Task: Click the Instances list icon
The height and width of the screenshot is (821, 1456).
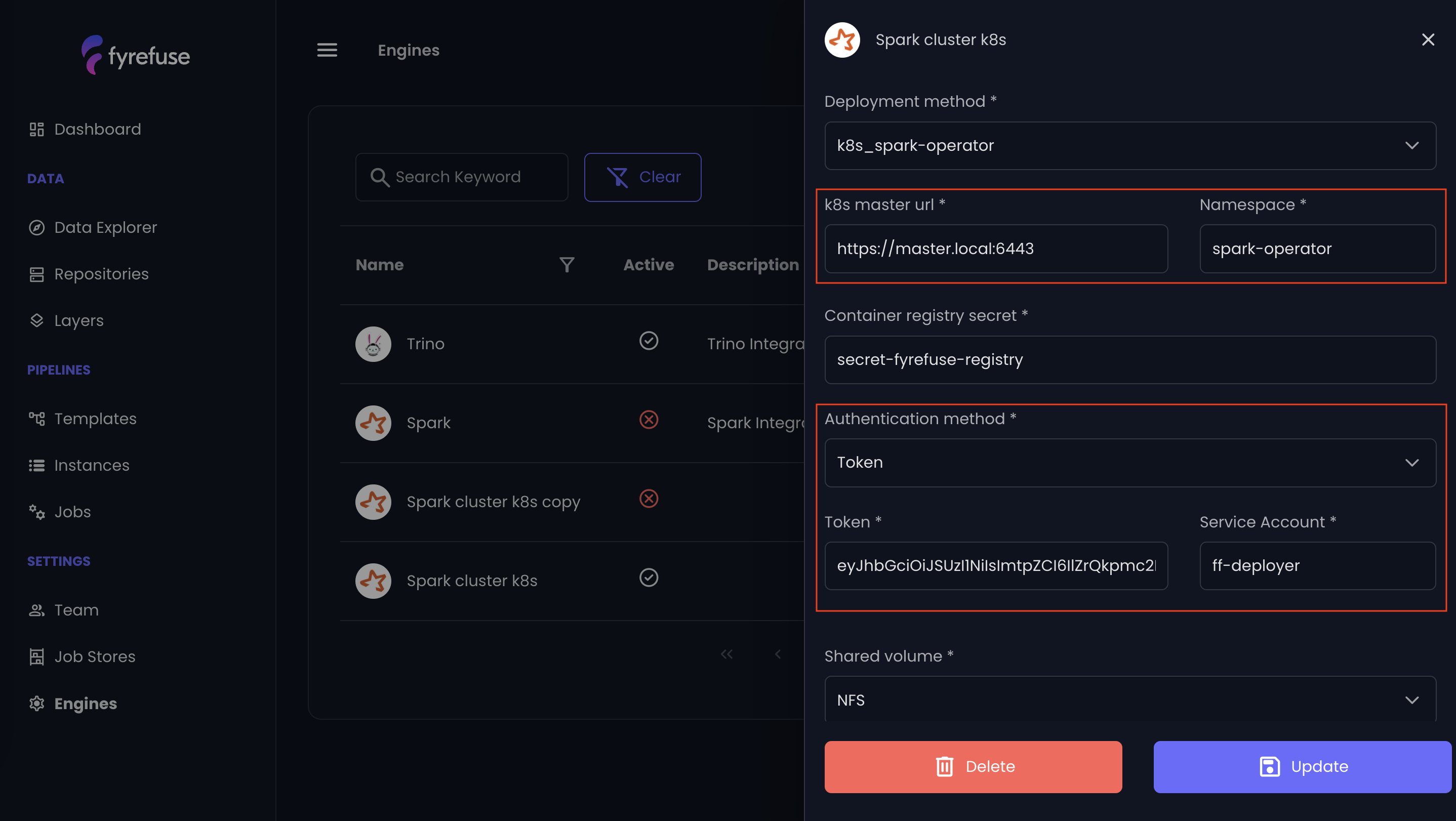Action: point(37,465)
